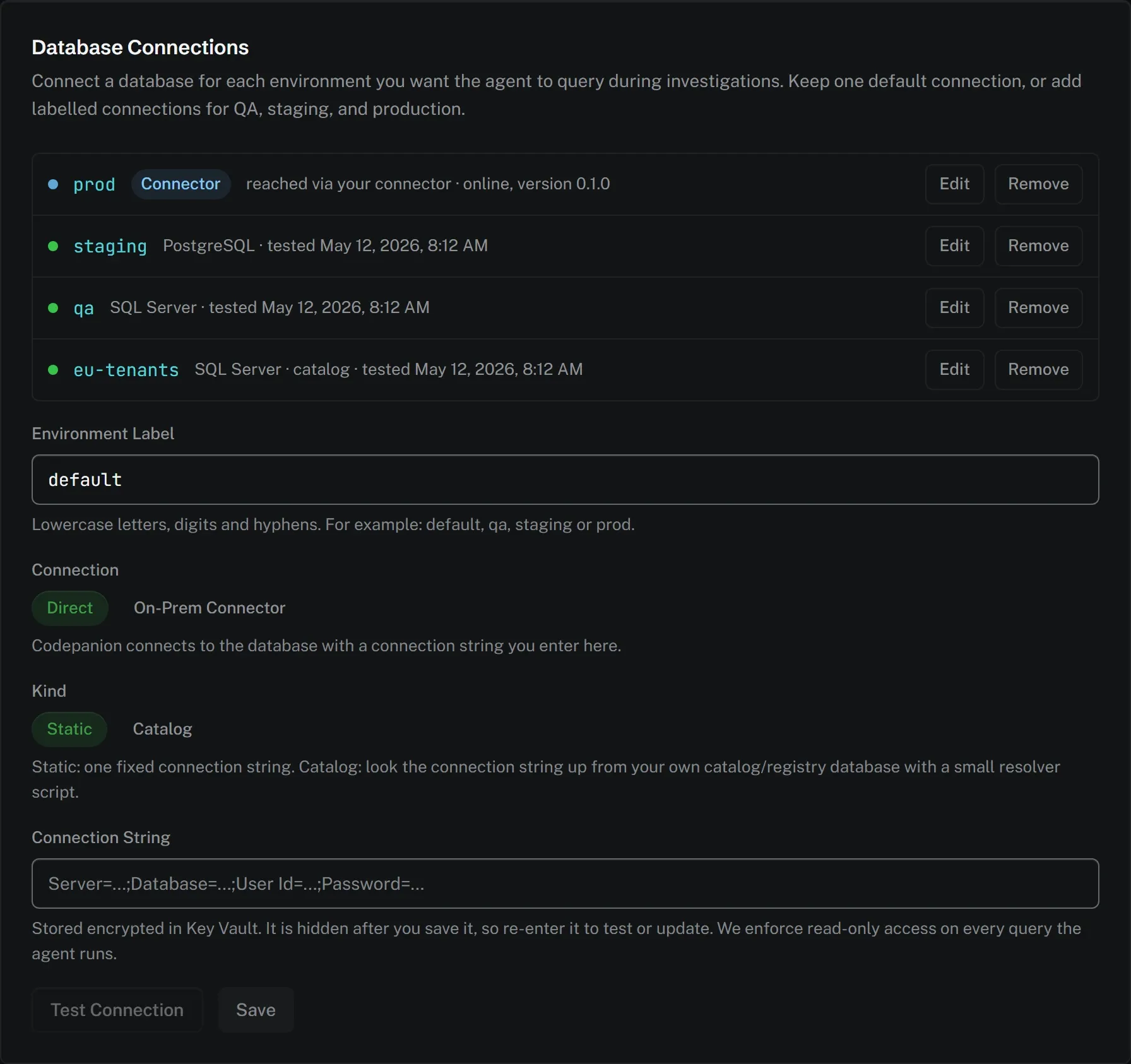Image resolution: width=1131 pixels, height=1064 pixels.
Task: Remove the staging connection
Action: (x=1038, y=246)
